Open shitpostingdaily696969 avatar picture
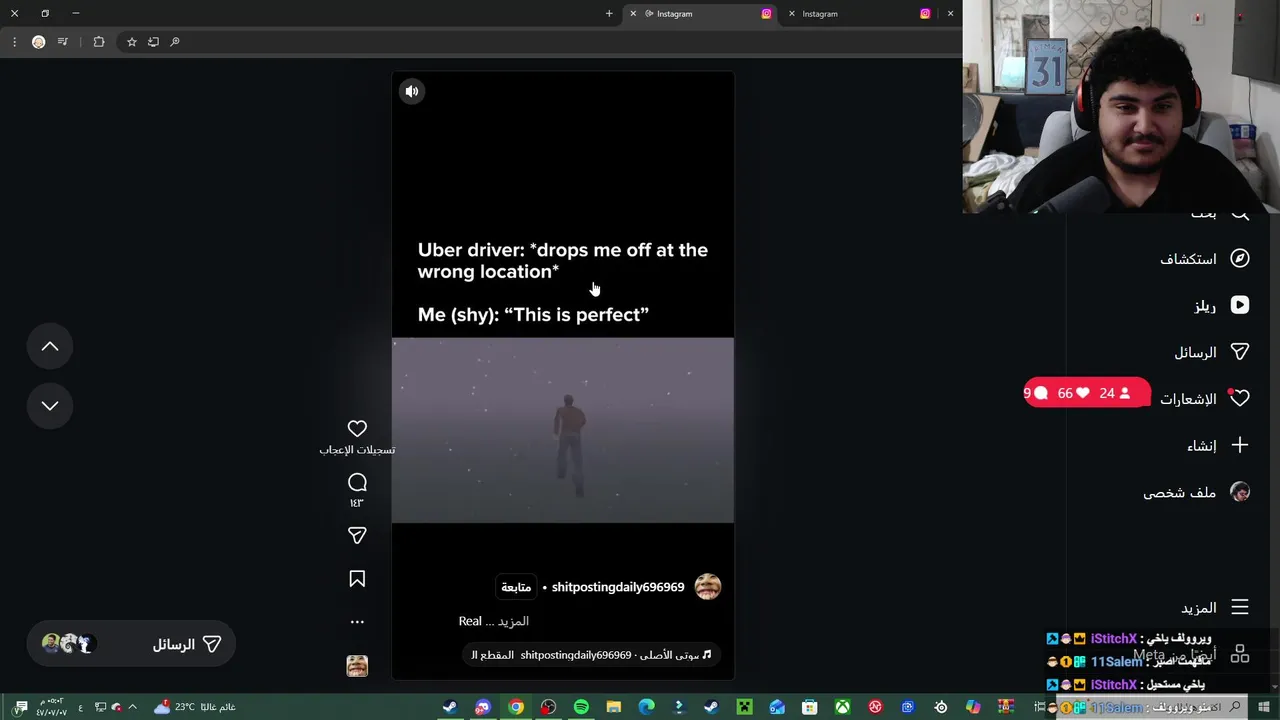The height and width of the screenshot is (720, 1280). point(708,587)
